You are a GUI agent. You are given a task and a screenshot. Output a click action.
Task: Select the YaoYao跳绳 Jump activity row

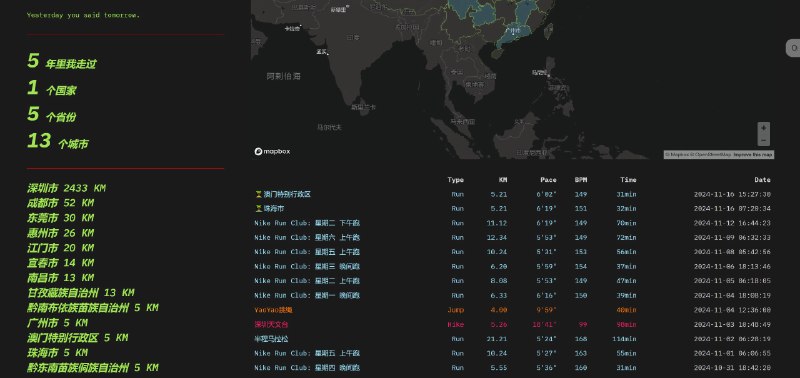(x=513, y=310)
